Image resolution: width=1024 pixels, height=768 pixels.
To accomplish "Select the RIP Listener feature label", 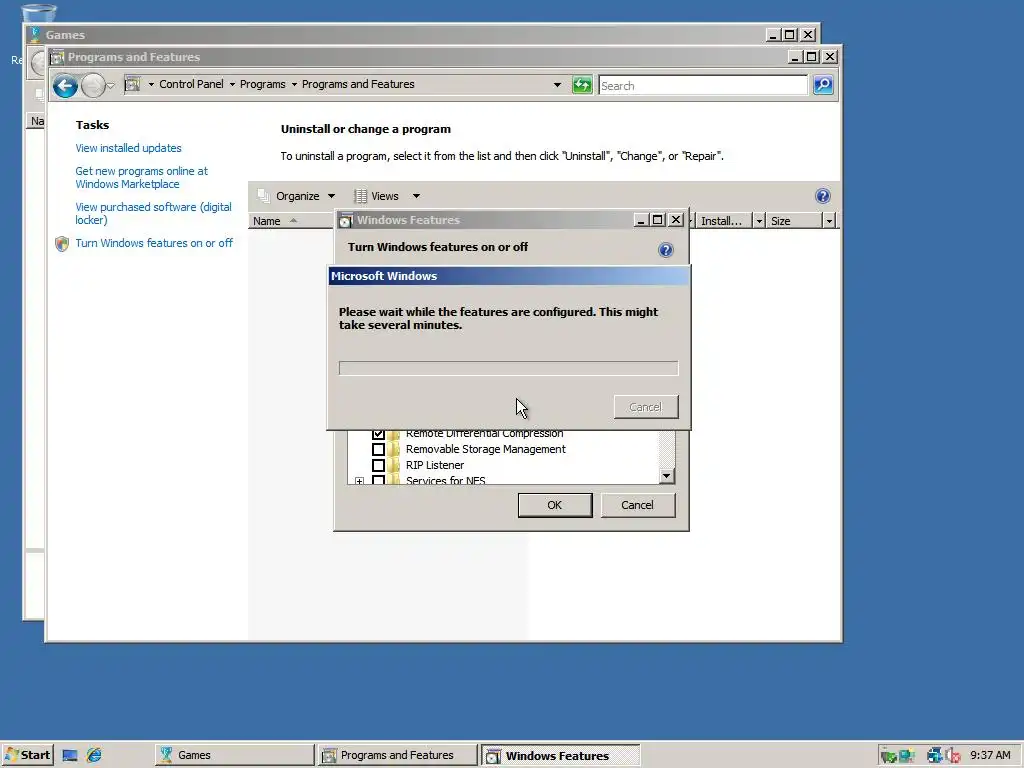I will click(435, 465).
